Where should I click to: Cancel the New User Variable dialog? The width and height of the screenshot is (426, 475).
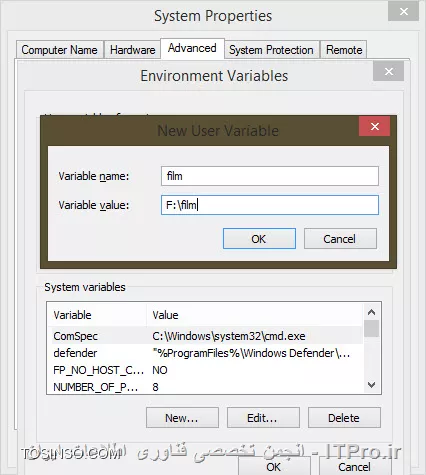pos(340,239)
